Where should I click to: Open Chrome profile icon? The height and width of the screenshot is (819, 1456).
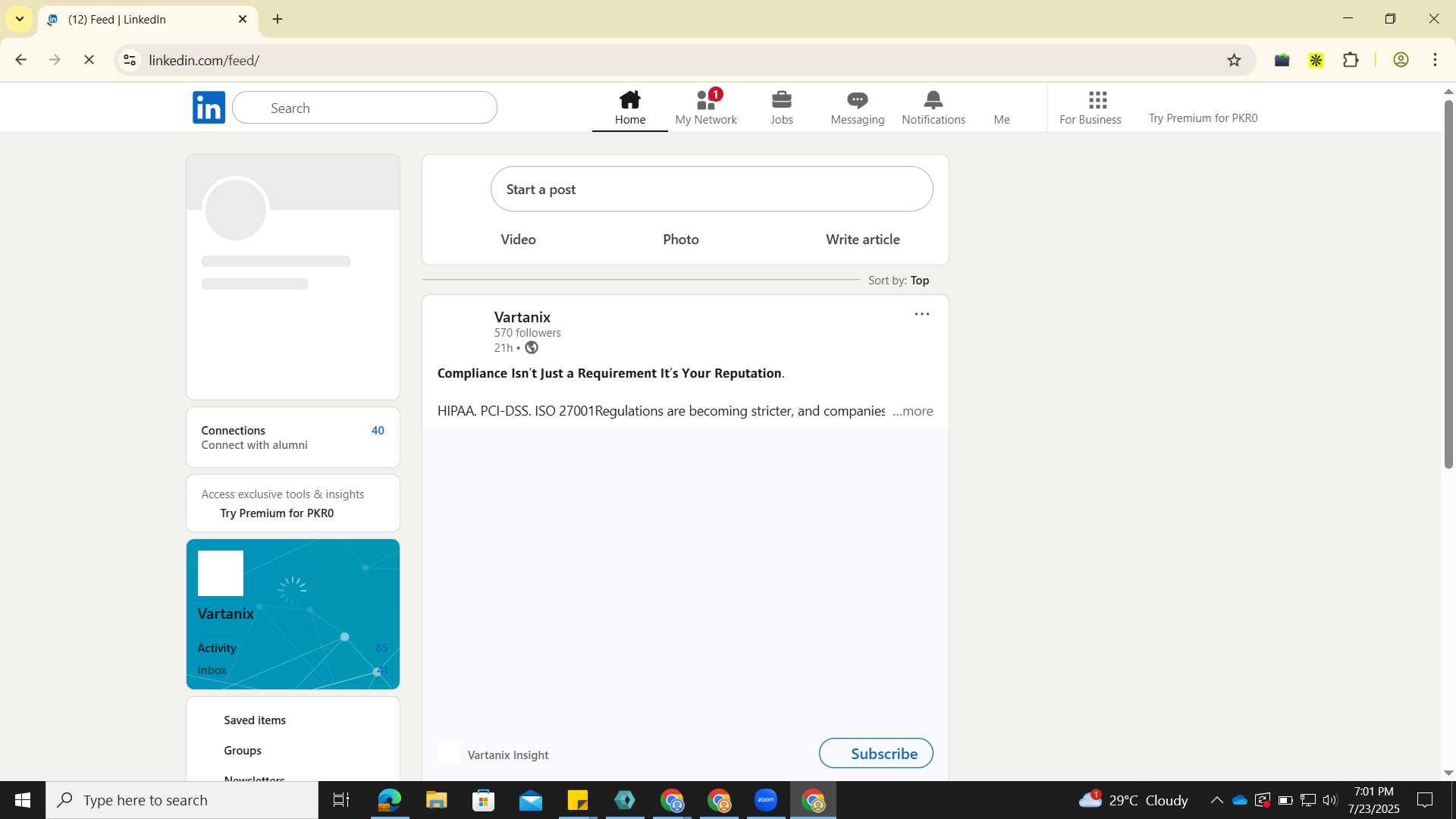coord(1401,60)
